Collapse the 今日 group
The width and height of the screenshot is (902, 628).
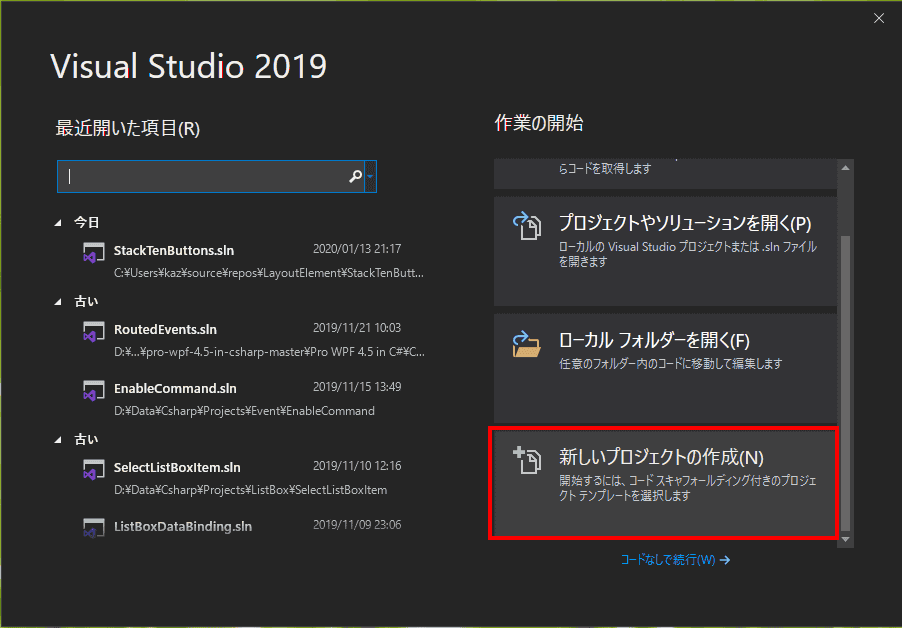point(58,223)
